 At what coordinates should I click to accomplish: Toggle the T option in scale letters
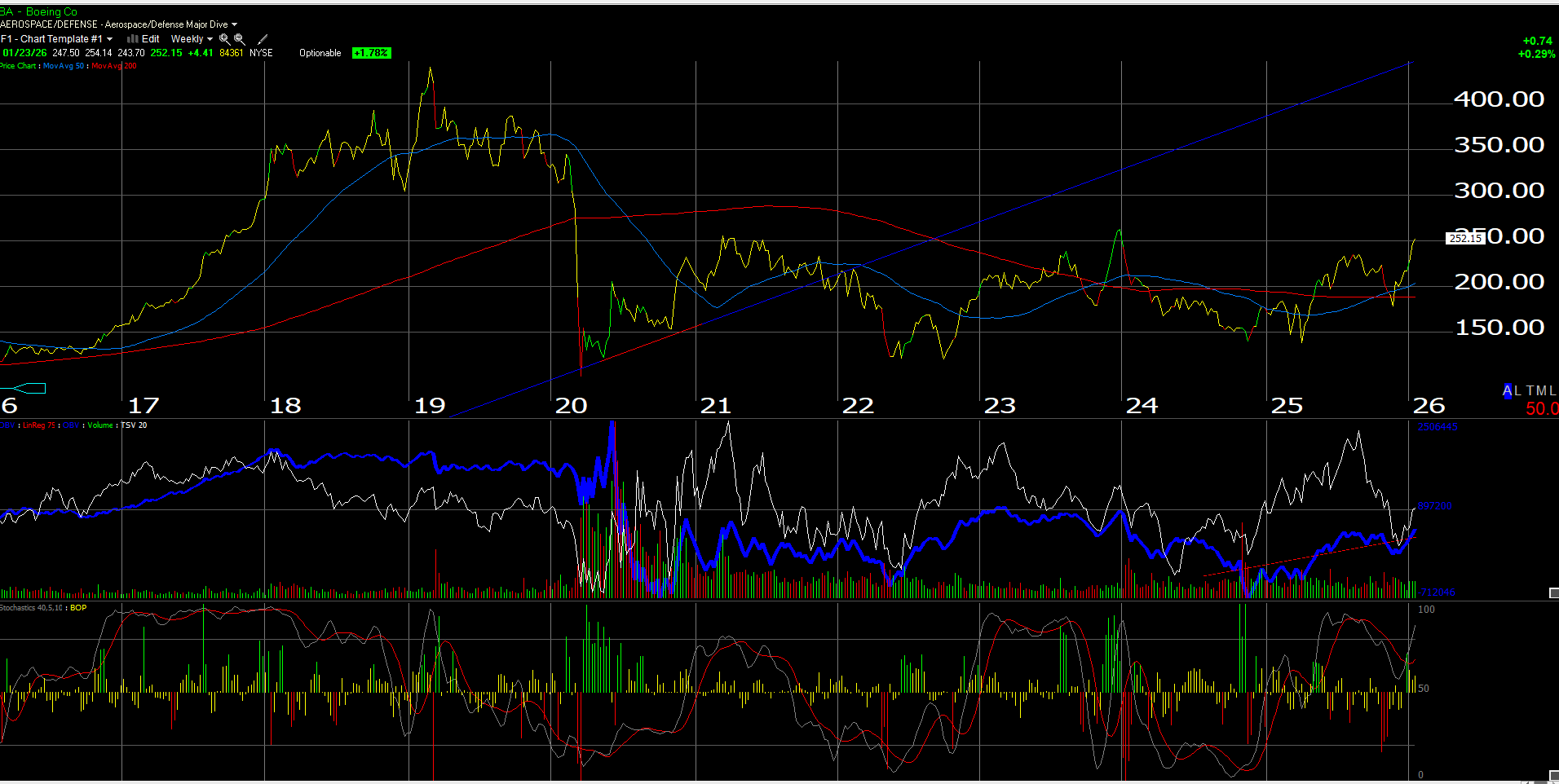[1531, 391]
